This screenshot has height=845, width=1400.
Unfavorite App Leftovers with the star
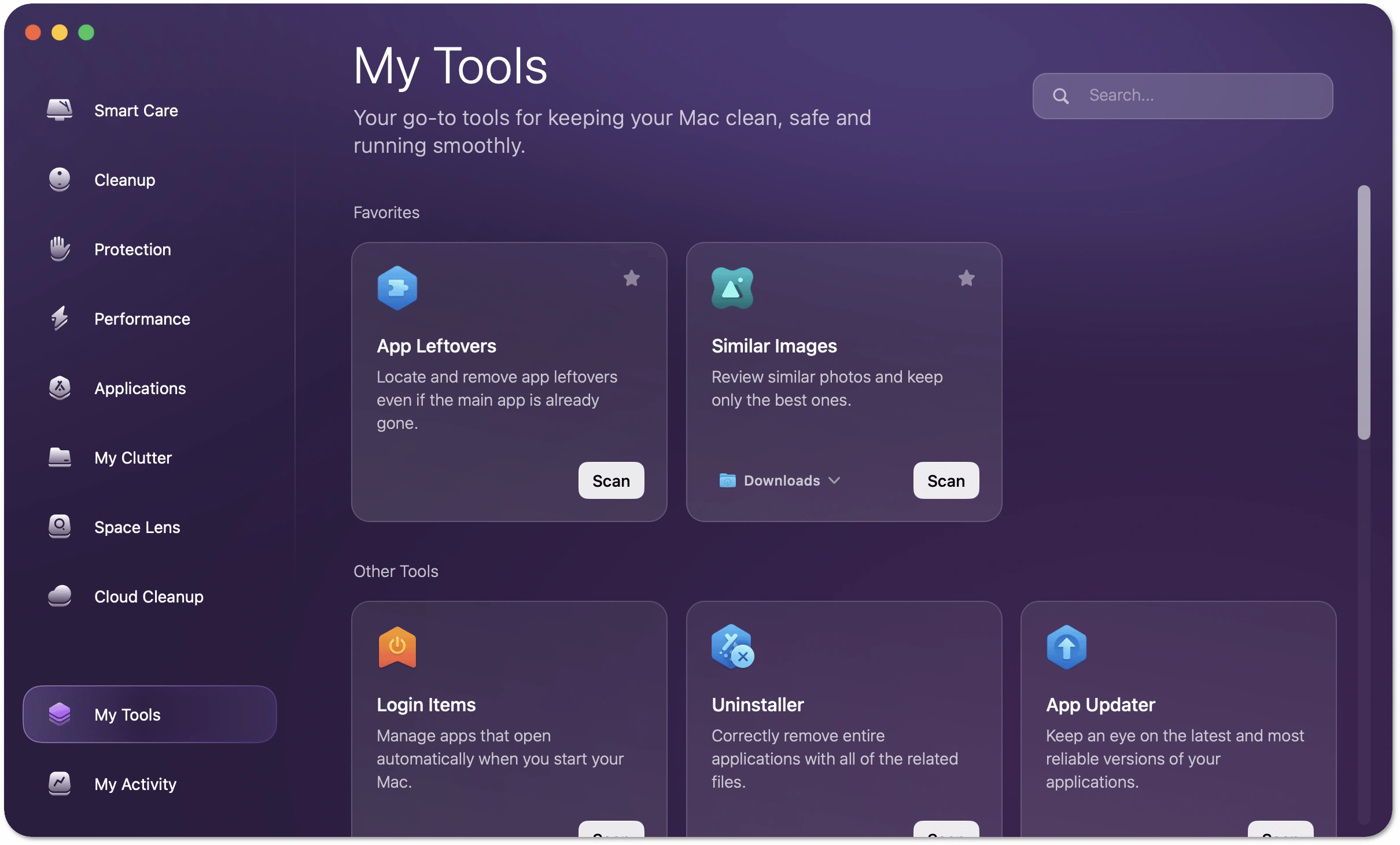click(x=632, y=278)
